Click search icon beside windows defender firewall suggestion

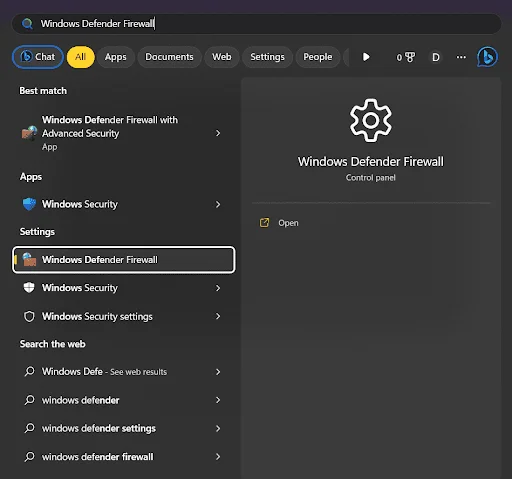pyautogui.click(x=29, y=456)
